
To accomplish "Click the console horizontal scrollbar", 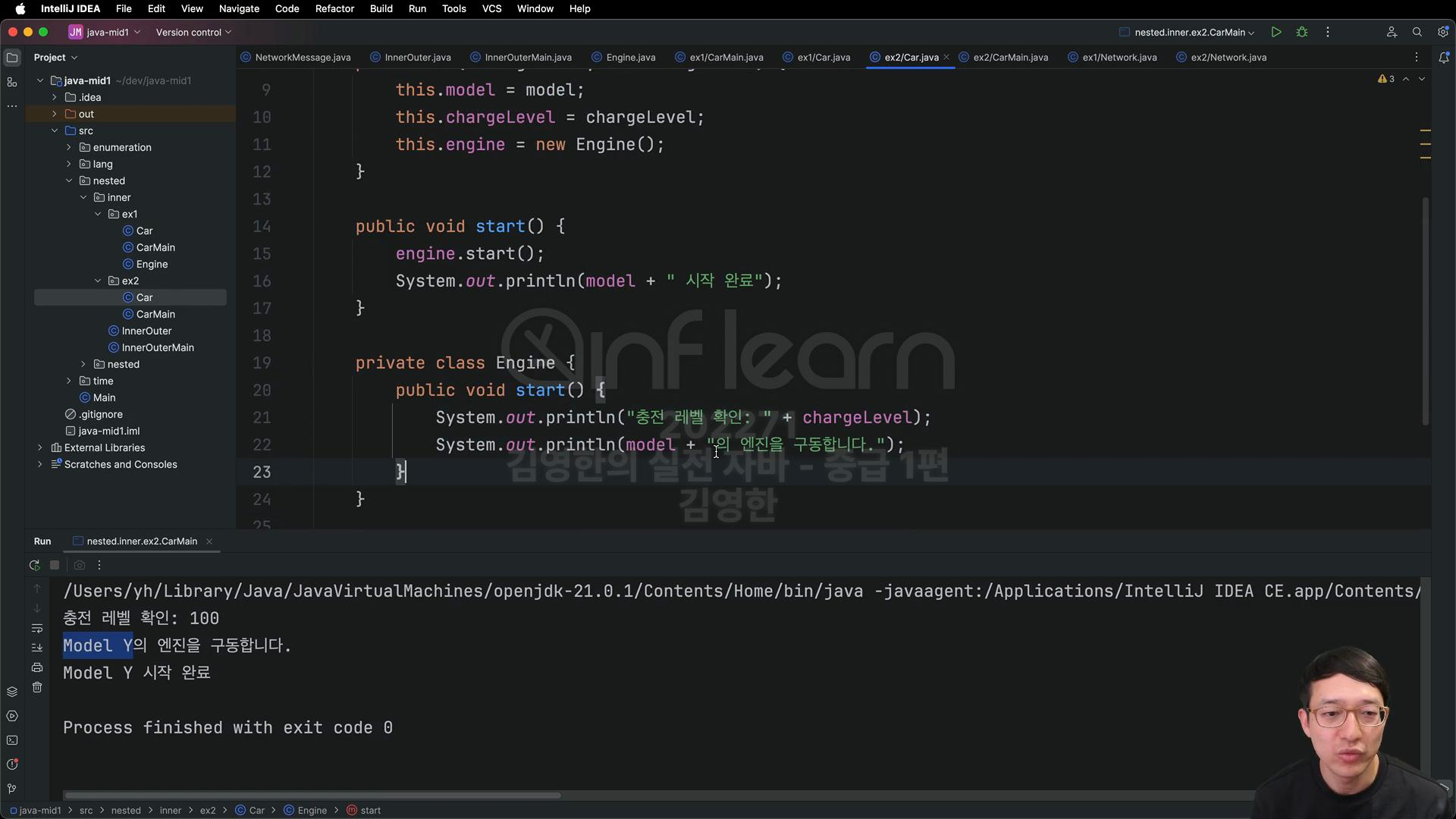I will [x=312, y=795].
